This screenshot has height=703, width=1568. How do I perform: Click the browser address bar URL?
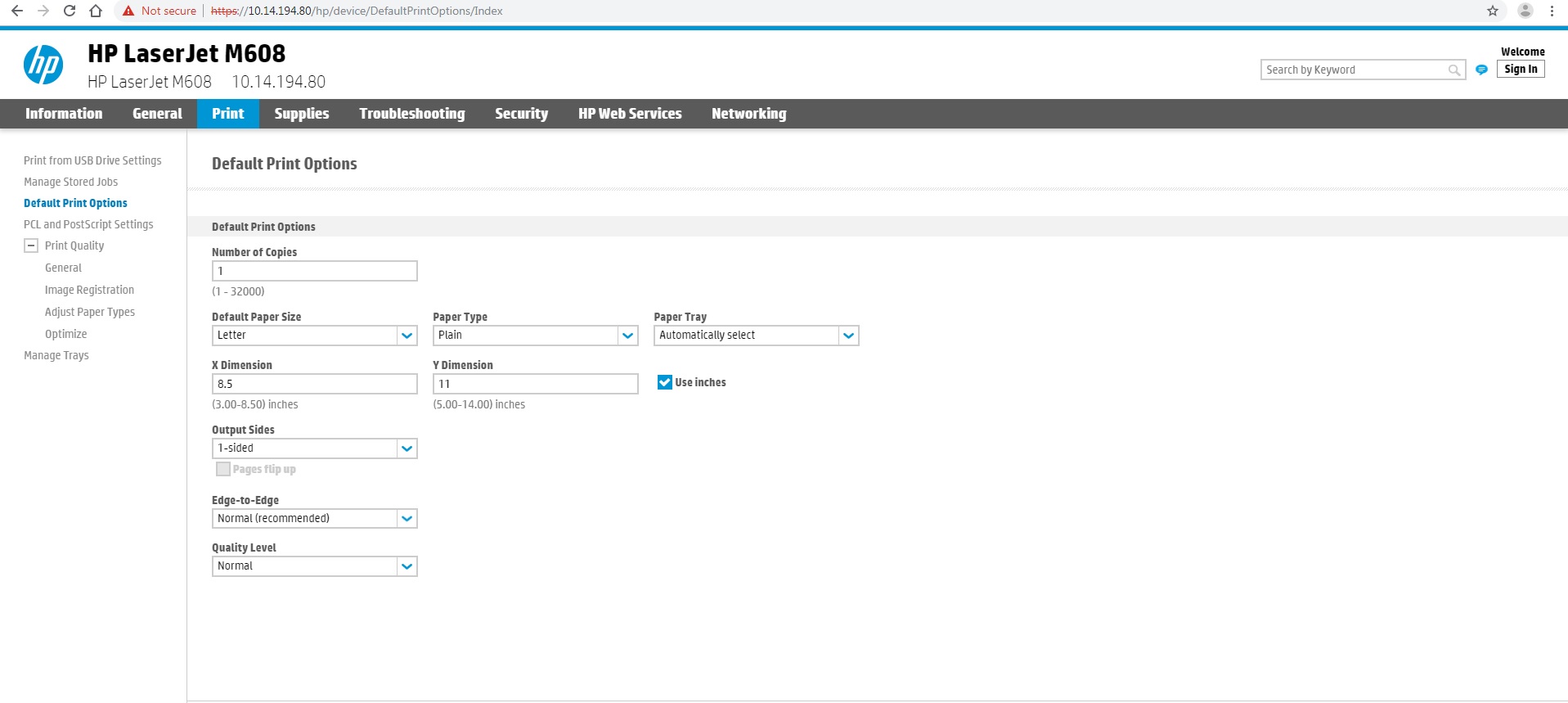click(x=357, y=11)
